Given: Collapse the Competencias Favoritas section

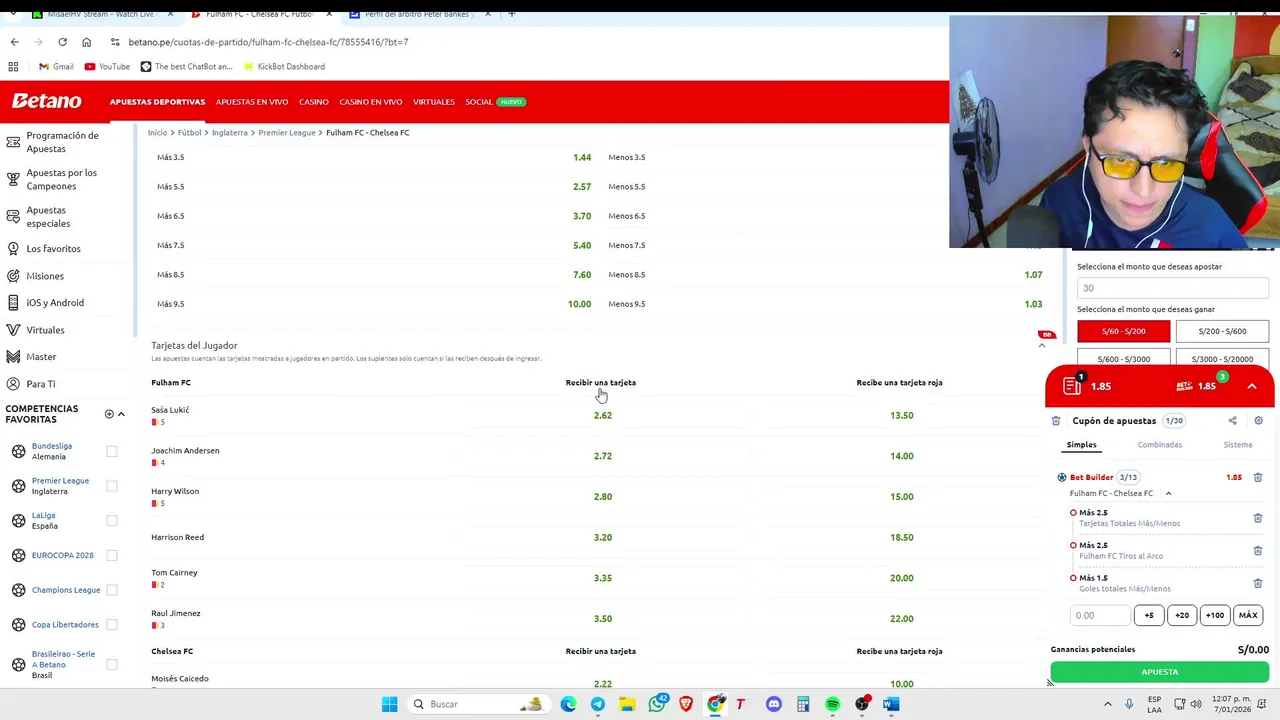Looking at the screenshot, I should 121,414.
